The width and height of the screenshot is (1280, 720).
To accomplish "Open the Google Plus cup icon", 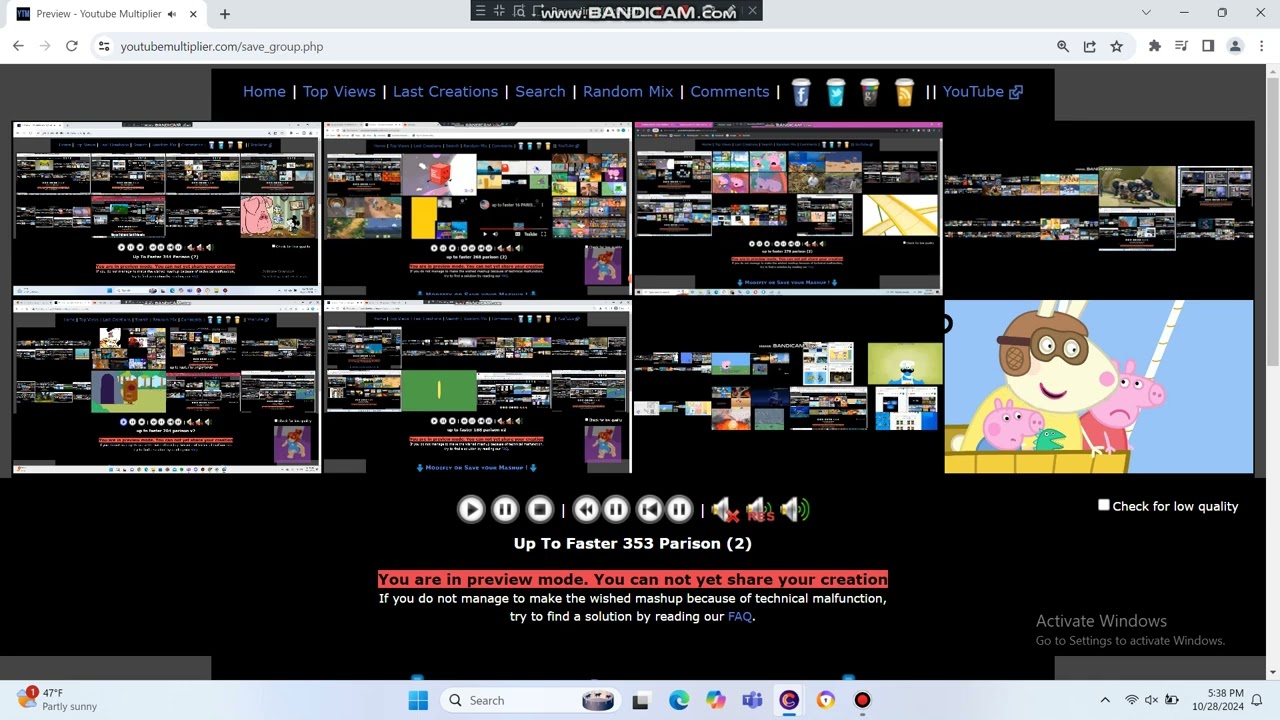I will 870,92.
